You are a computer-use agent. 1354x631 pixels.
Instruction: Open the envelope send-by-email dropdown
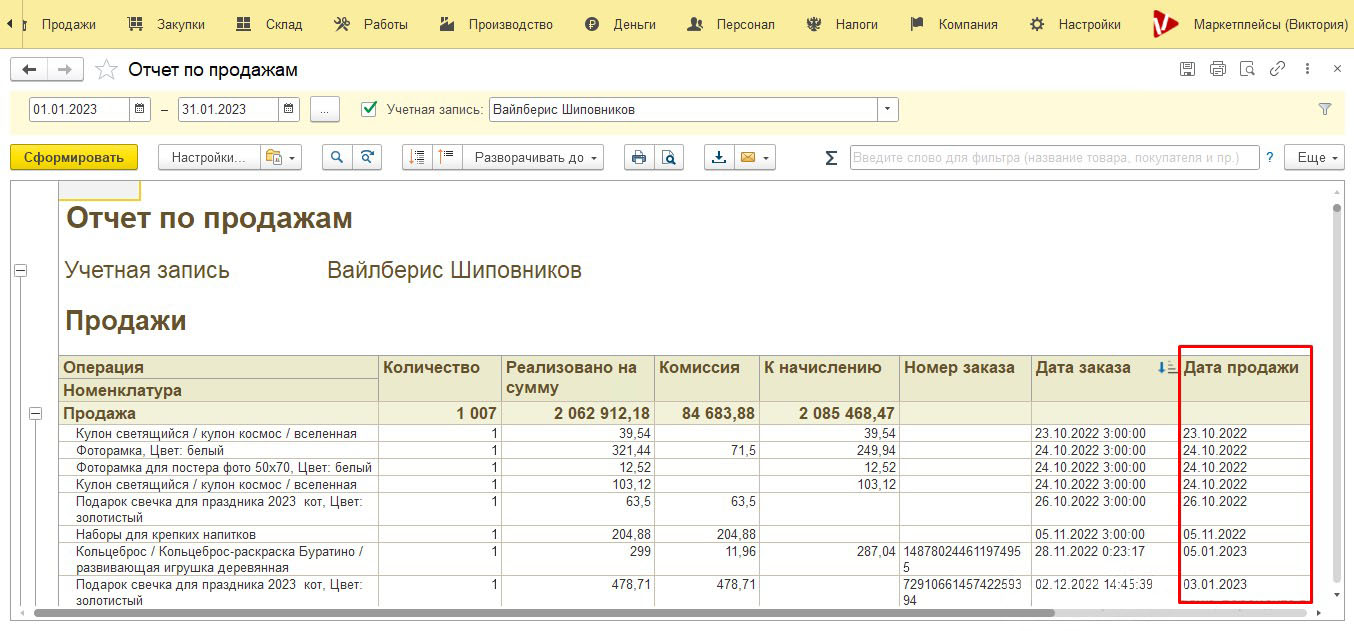755,157
